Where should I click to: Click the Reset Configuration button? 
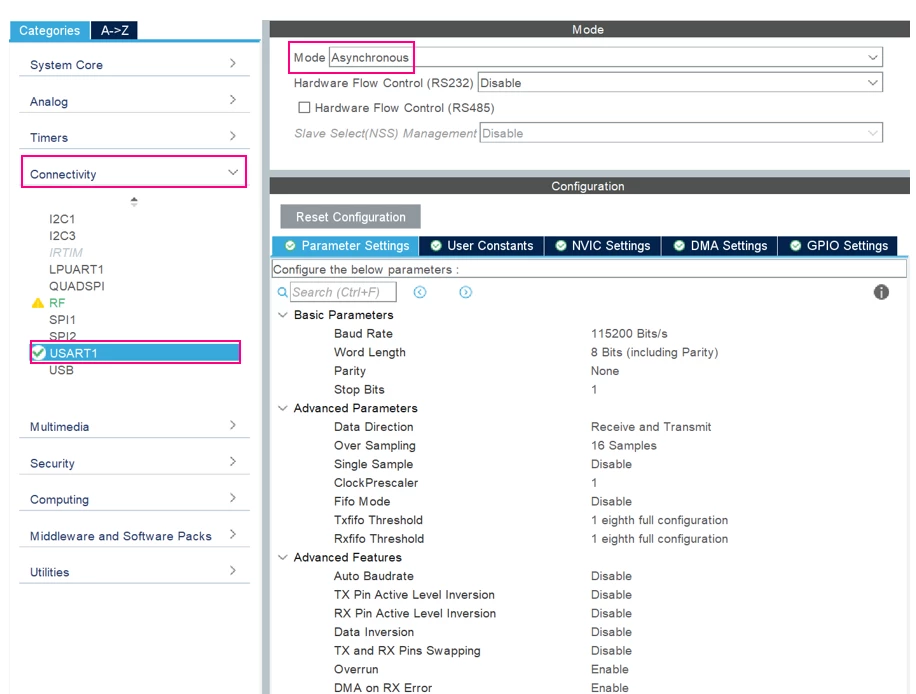click(x=351, y=217)
